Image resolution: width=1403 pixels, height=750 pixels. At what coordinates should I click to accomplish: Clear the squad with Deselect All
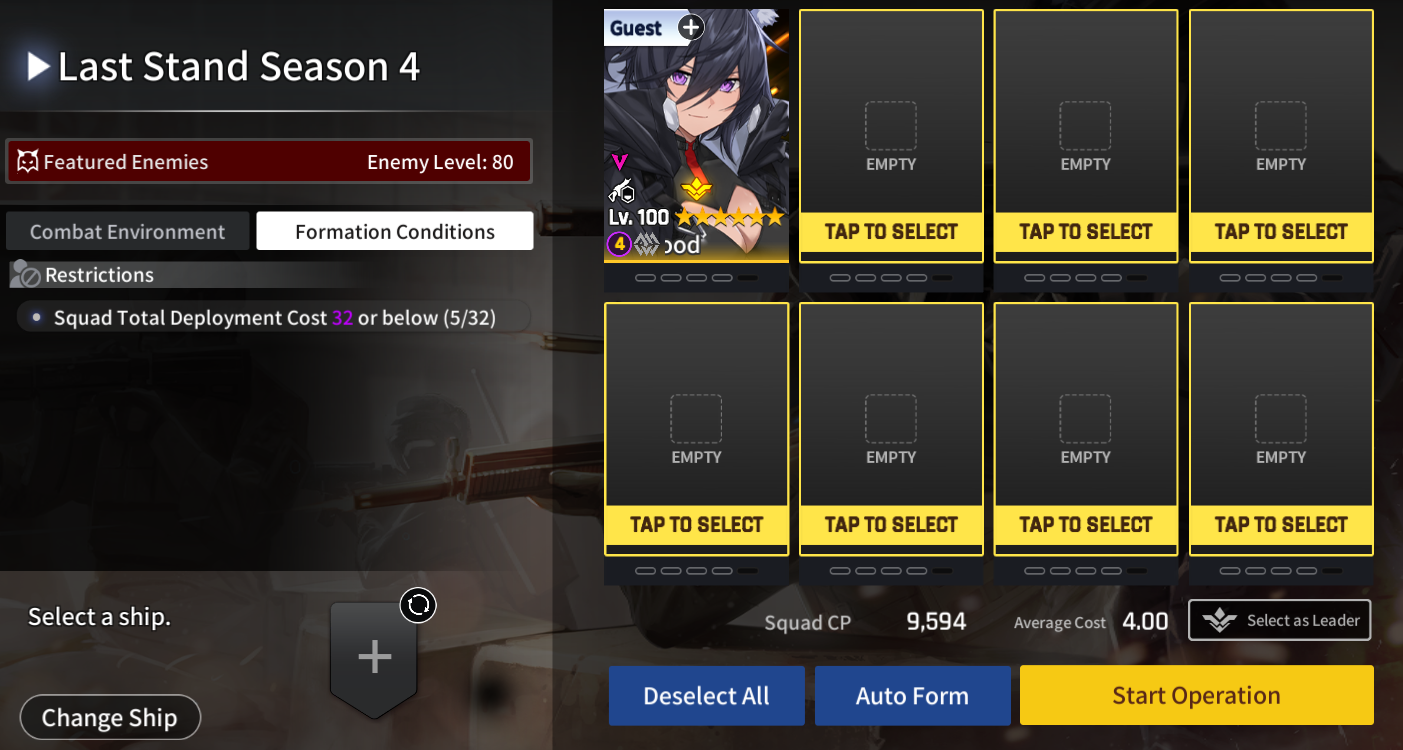click(707, 696)
